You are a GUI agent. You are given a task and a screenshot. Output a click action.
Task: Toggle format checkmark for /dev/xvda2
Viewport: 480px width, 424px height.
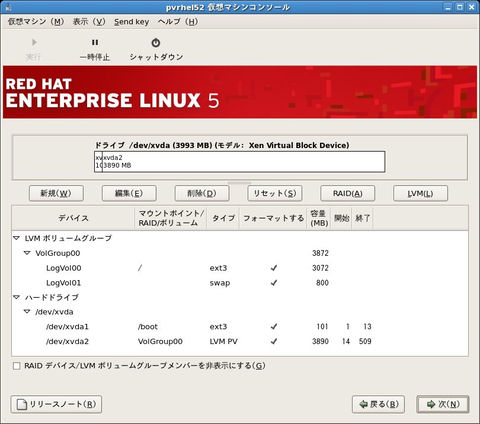click(274, 341)
